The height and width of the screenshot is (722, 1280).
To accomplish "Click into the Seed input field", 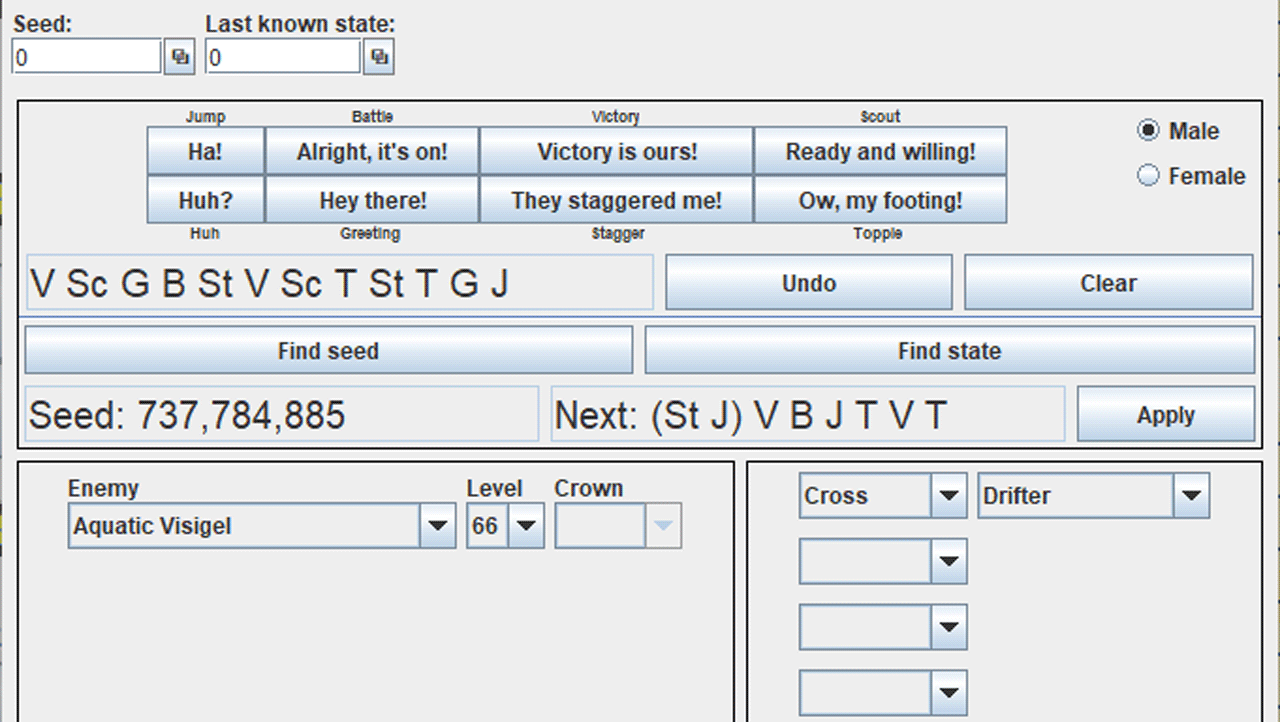I will pyautogui.click(x=86, y=57).
